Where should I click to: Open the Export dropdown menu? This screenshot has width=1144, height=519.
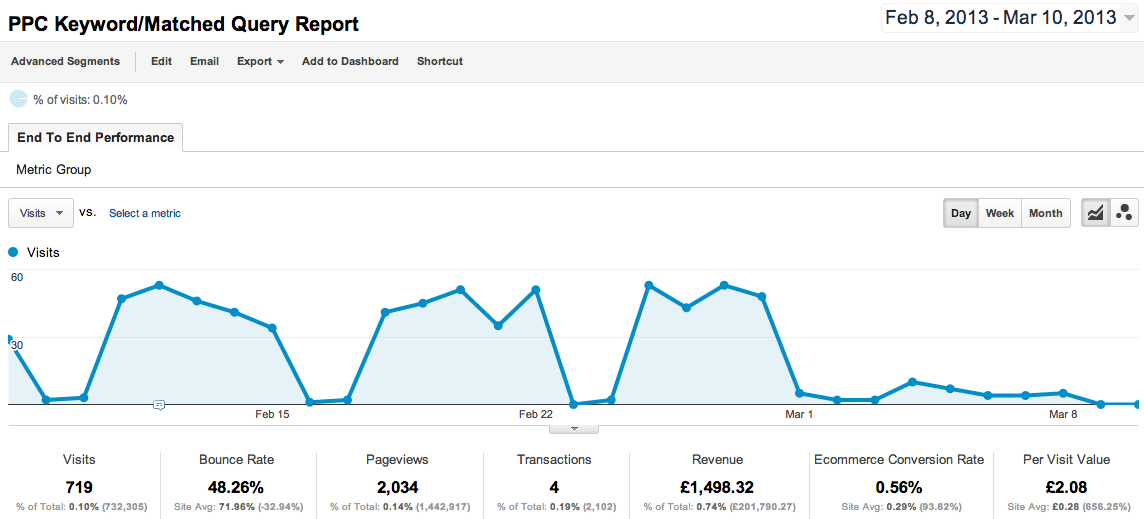point(260,62)
